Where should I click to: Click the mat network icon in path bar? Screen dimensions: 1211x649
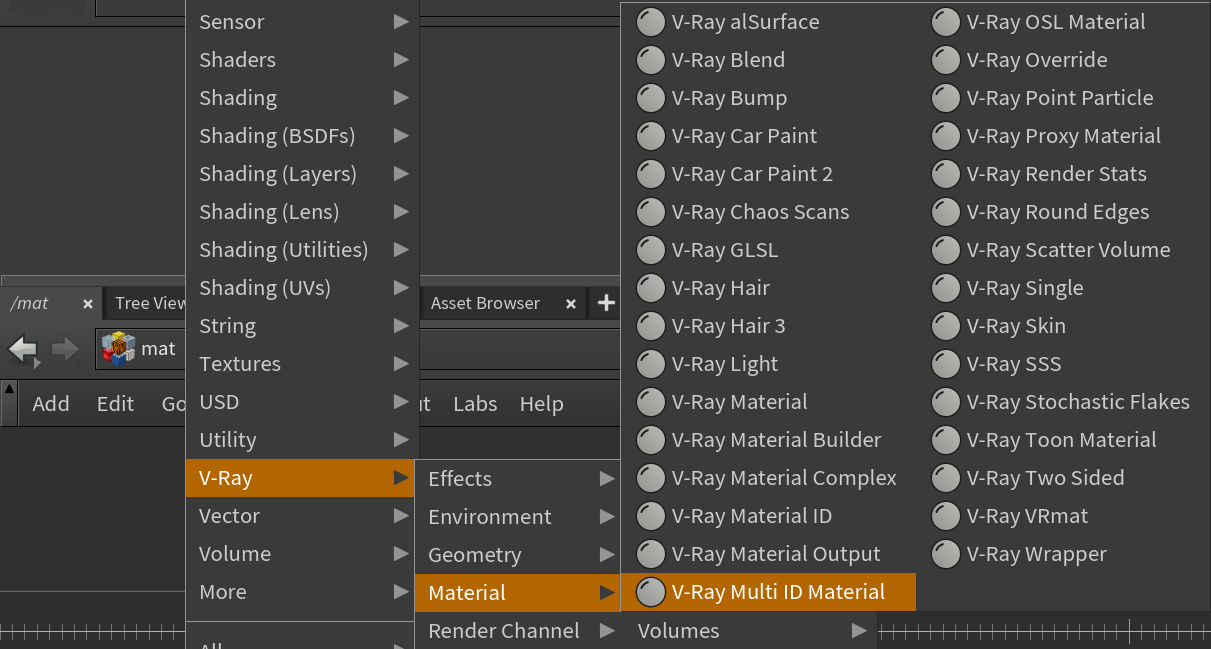coord(118,349)
